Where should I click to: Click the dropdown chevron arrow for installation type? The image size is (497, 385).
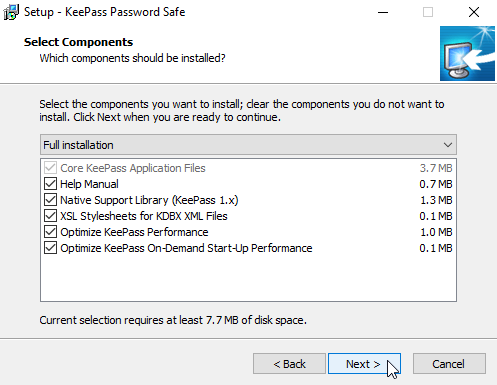pyautogui.click(x=448, y=145)
